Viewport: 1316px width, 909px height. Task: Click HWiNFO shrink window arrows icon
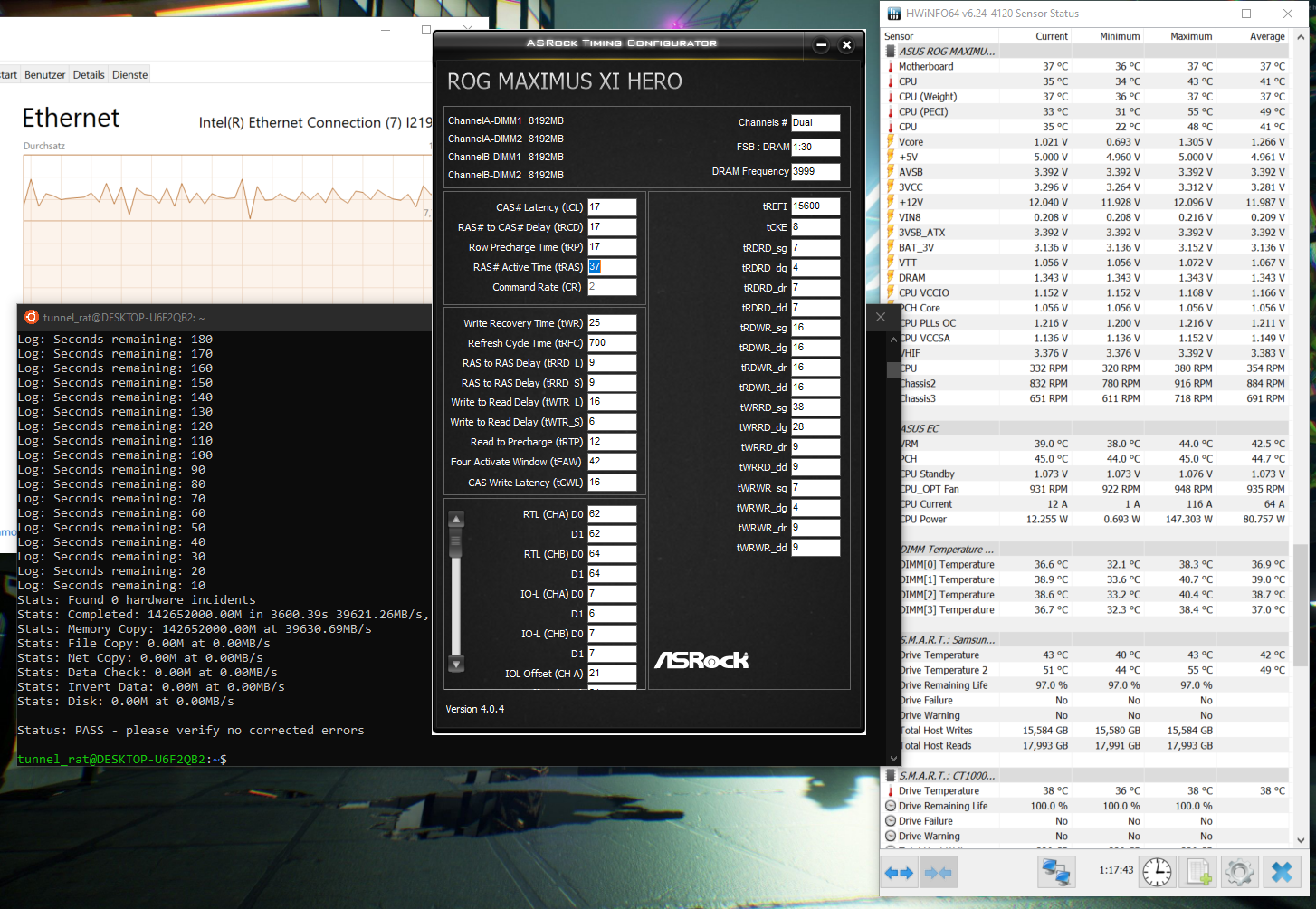[938, 873]
